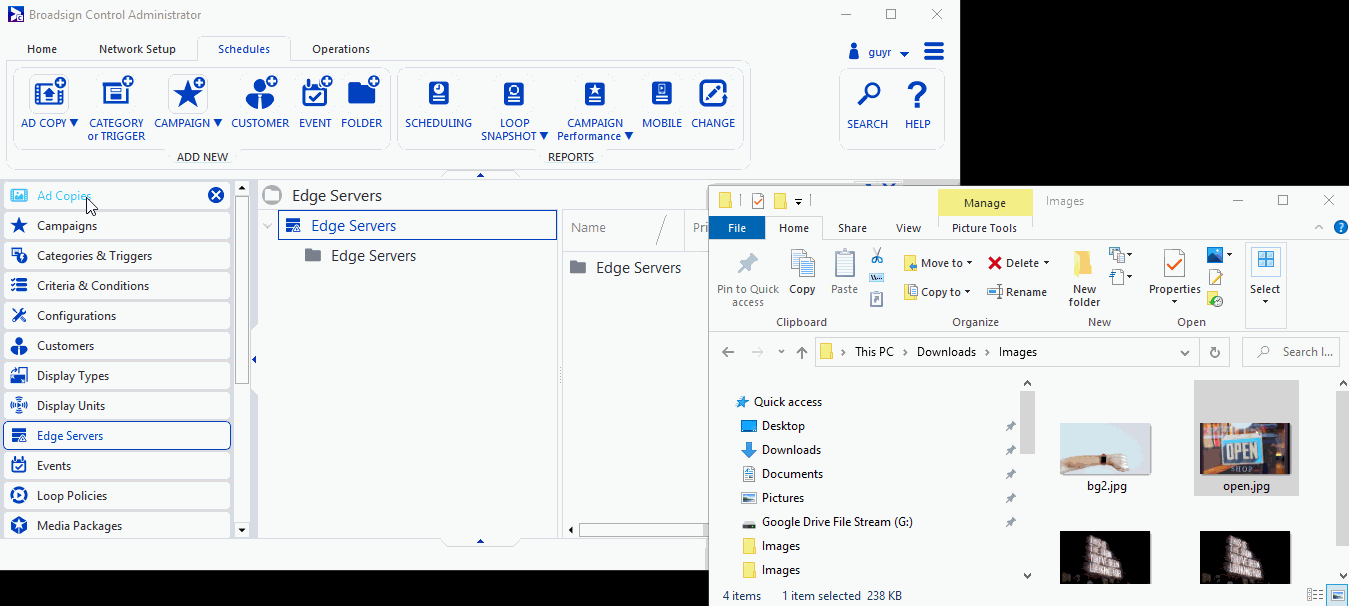Click Paste in Explorer ribbon
This screenshot has width=1349, height=606.
click(x=845, y=272)
